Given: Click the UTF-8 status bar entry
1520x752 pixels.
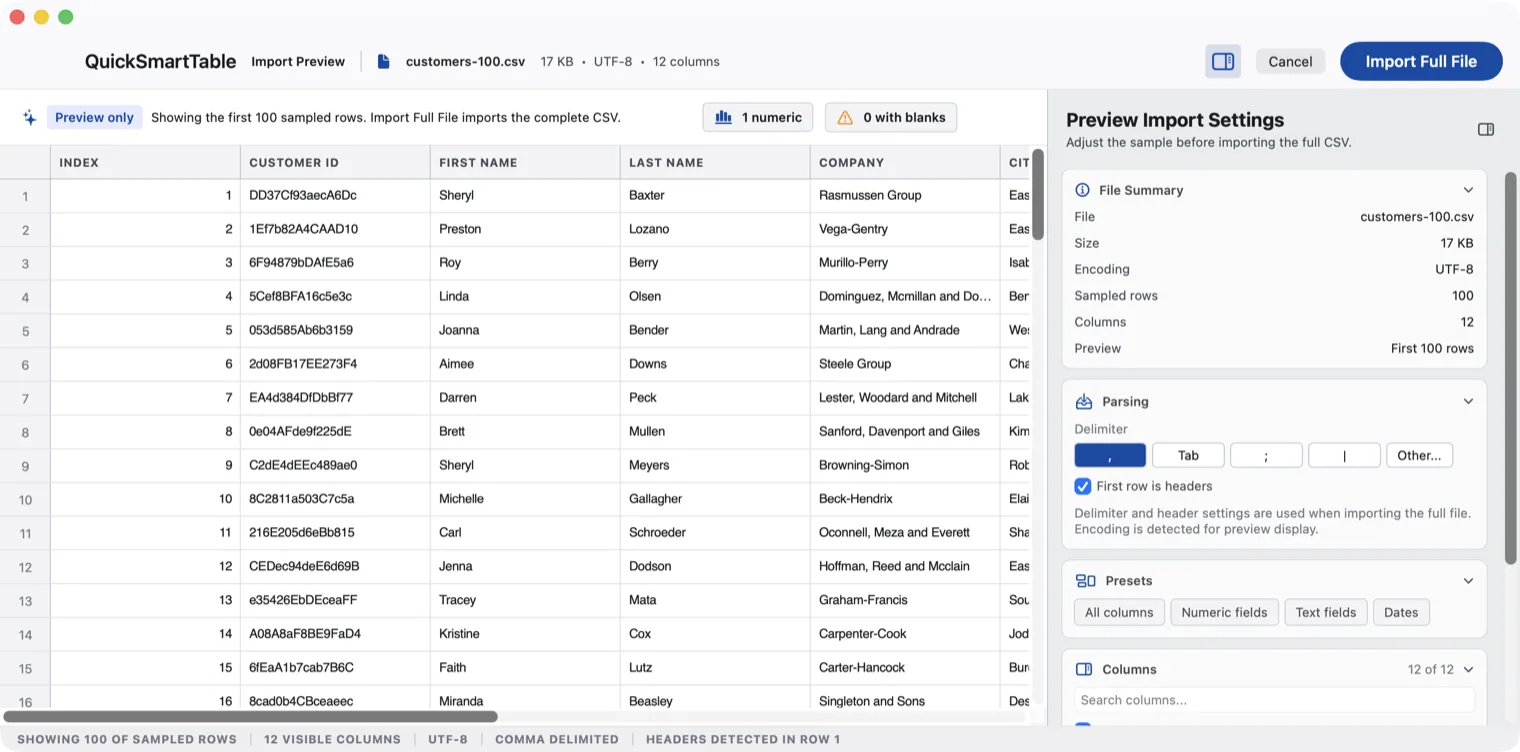Looking at the screenshot, I should click(448, 739).
